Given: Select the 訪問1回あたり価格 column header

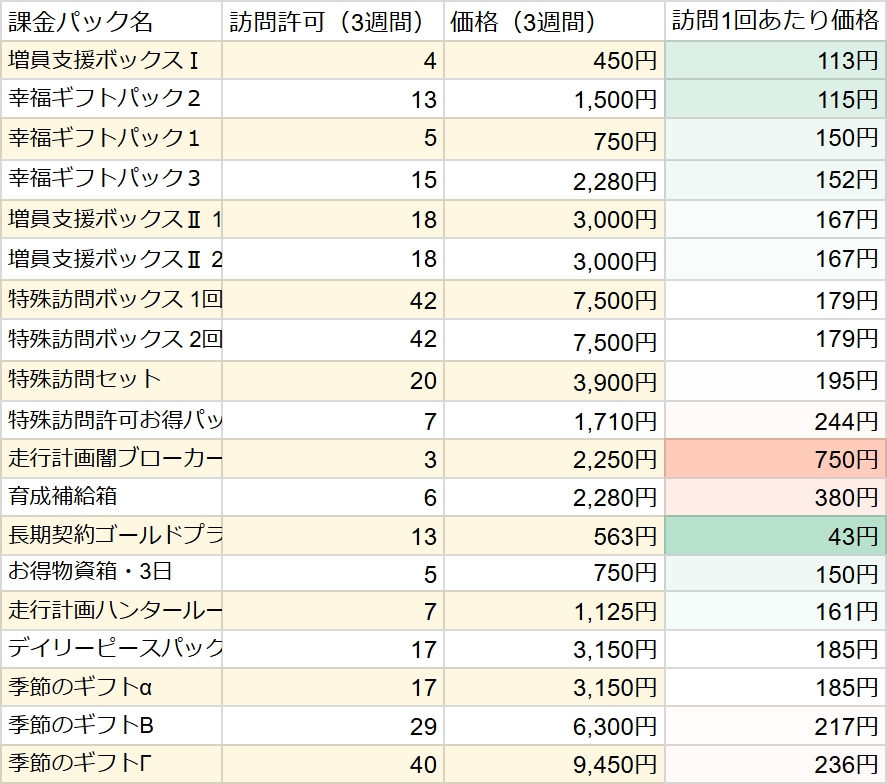Looking at the screenshot, I should [x=776, y=21].
